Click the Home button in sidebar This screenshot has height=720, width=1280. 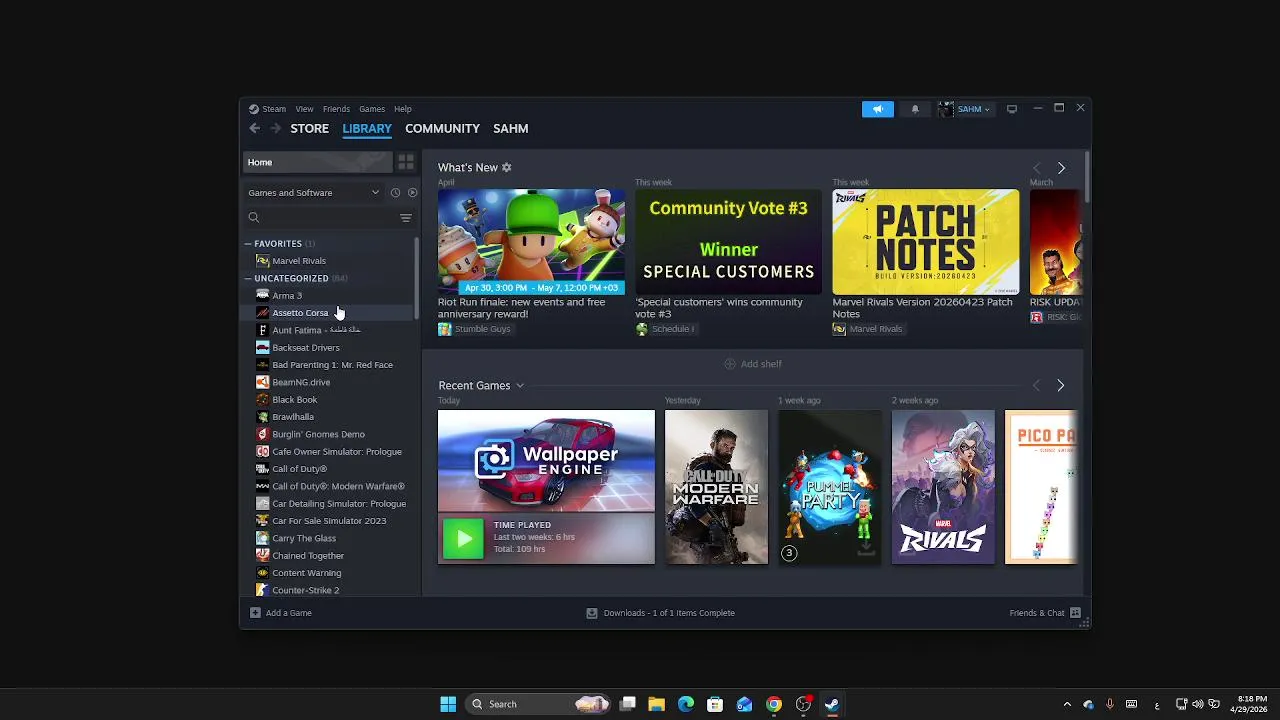317,162
